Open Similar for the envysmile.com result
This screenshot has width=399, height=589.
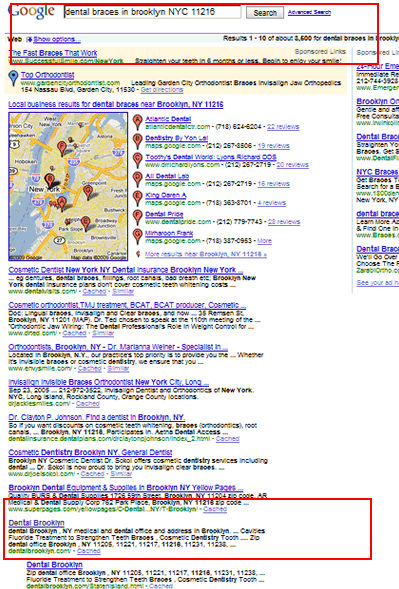118,369
